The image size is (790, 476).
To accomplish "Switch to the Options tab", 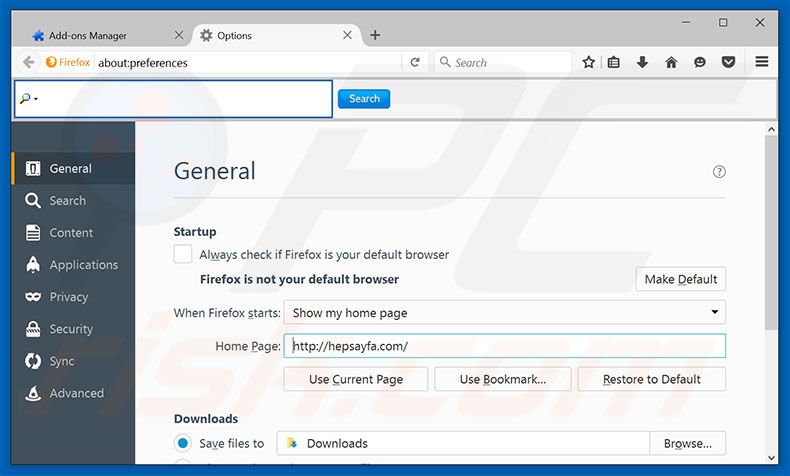I will (276, 35).
